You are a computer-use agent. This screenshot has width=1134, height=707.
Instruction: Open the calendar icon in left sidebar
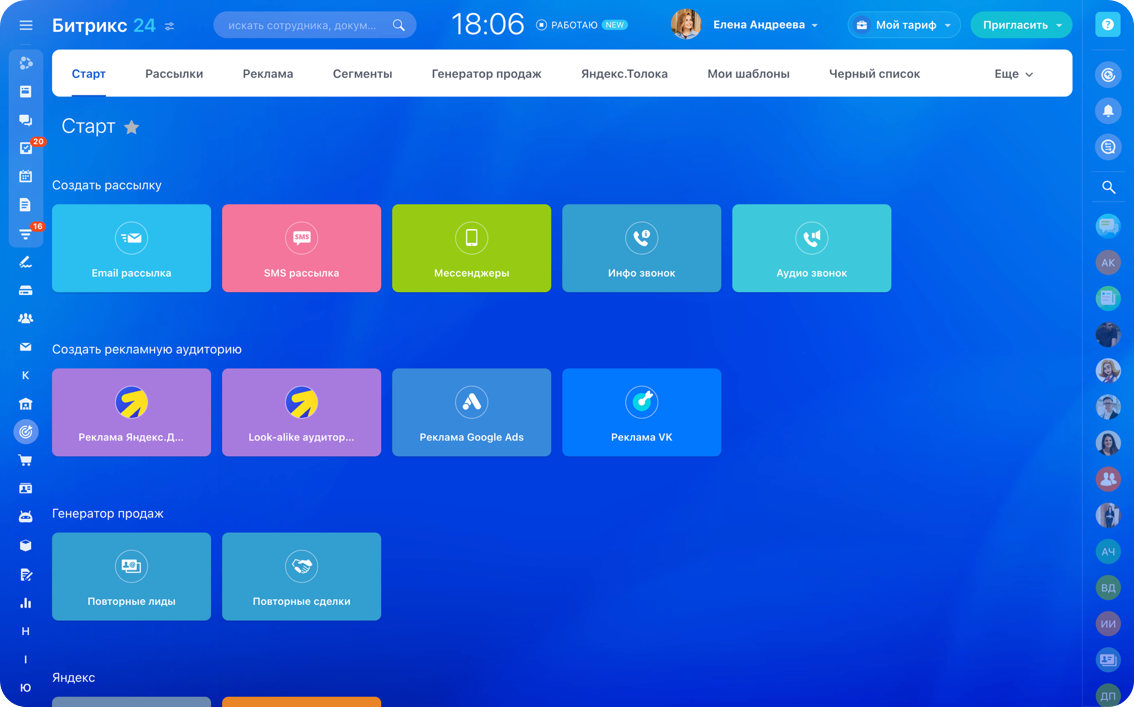pos(25,176)
